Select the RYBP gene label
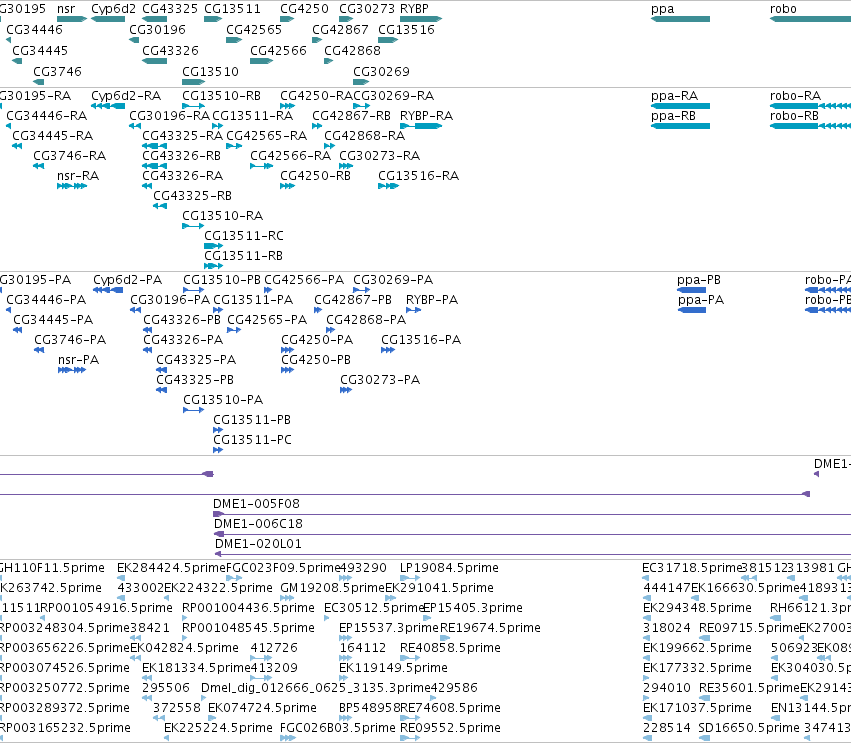 click(x=414, y=9)
